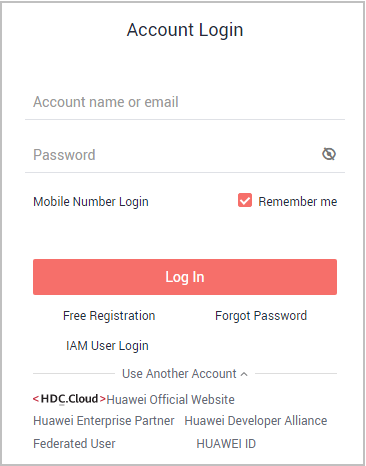The height and width of the screenshot is (466, 366).
Task: Click the Remember me label text
Action: click(298, 202)
